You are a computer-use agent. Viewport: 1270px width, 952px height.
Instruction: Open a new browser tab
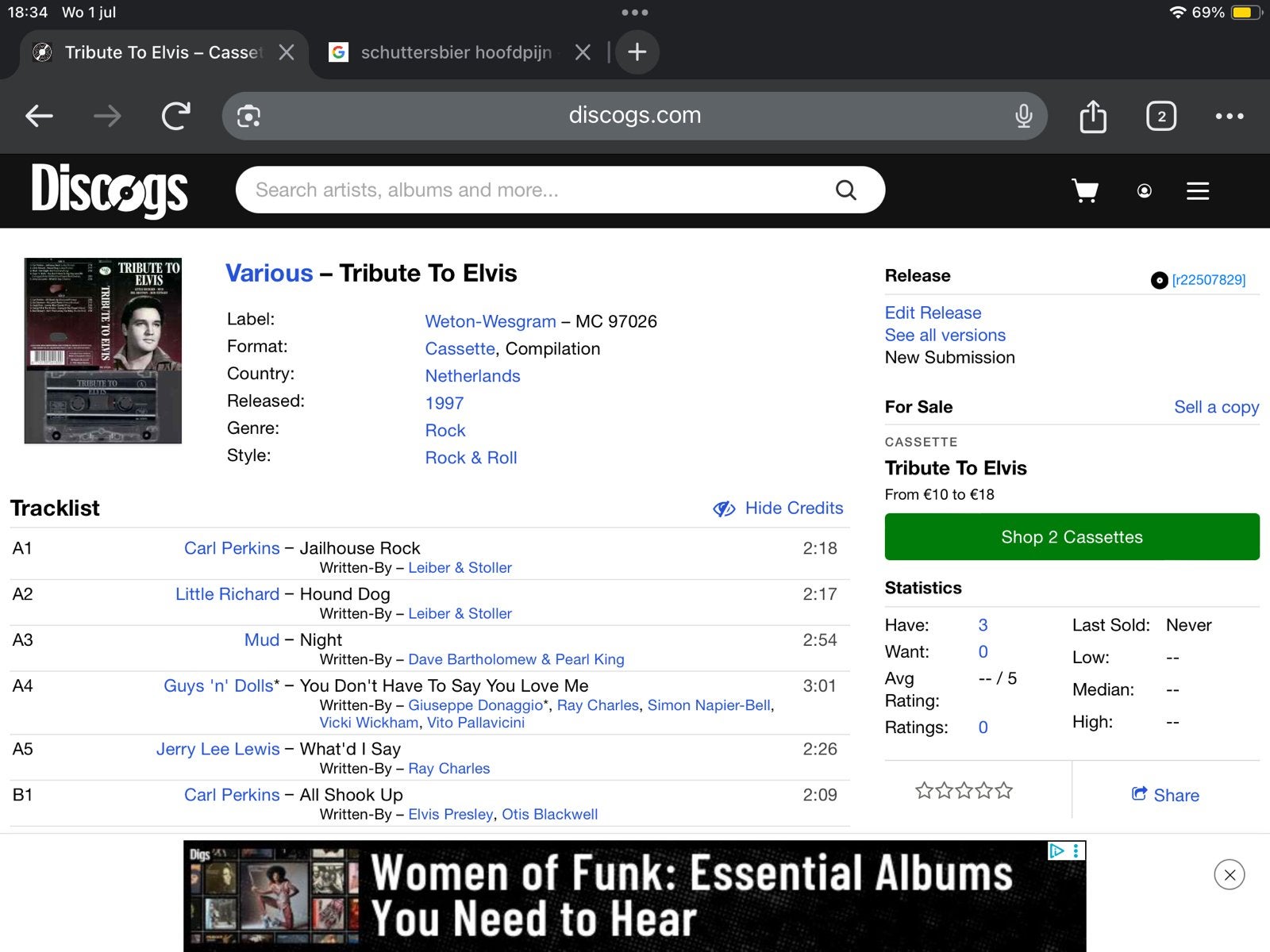637,52
